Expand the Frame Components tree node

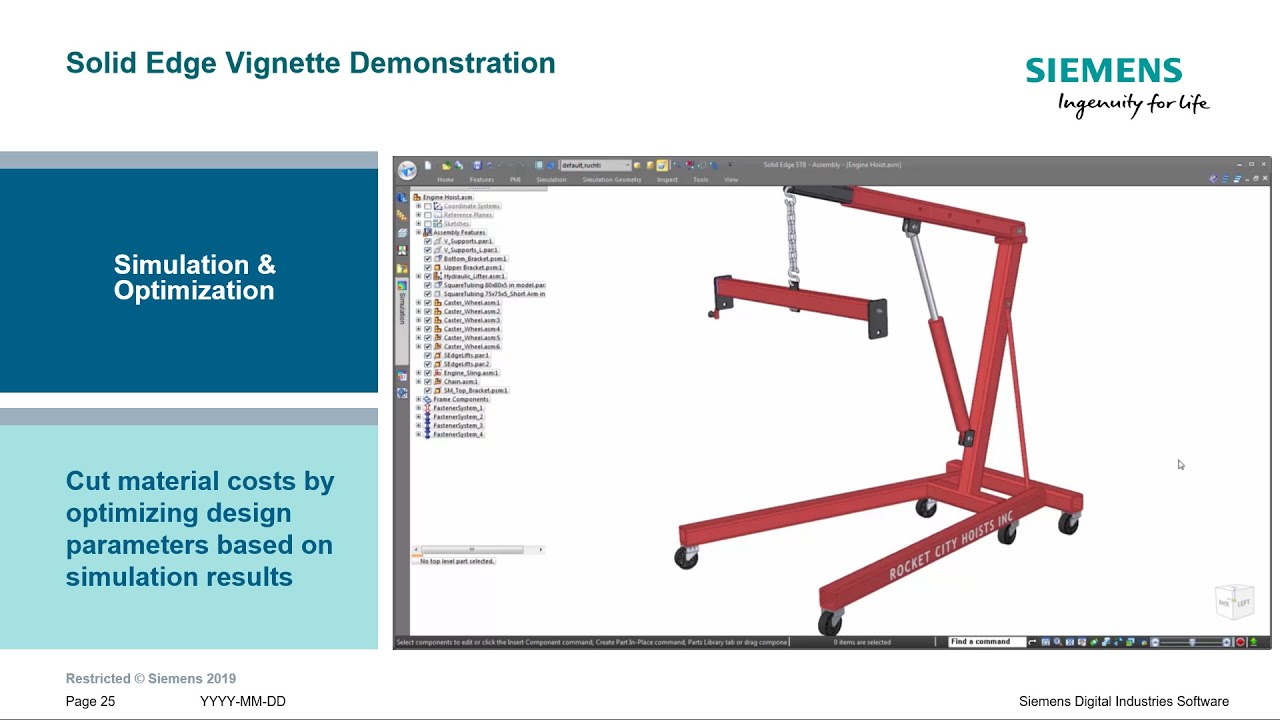click(418, 399)
